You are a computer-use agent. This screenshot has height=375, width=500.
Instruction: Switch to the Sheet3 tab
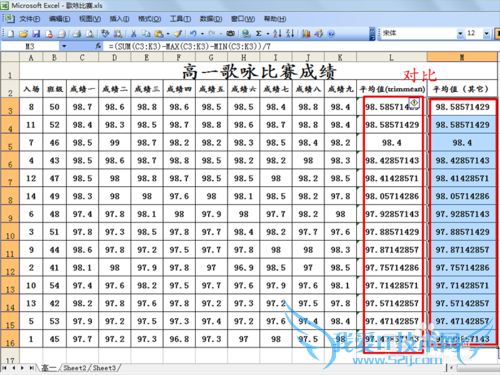(x=104, y=368)
